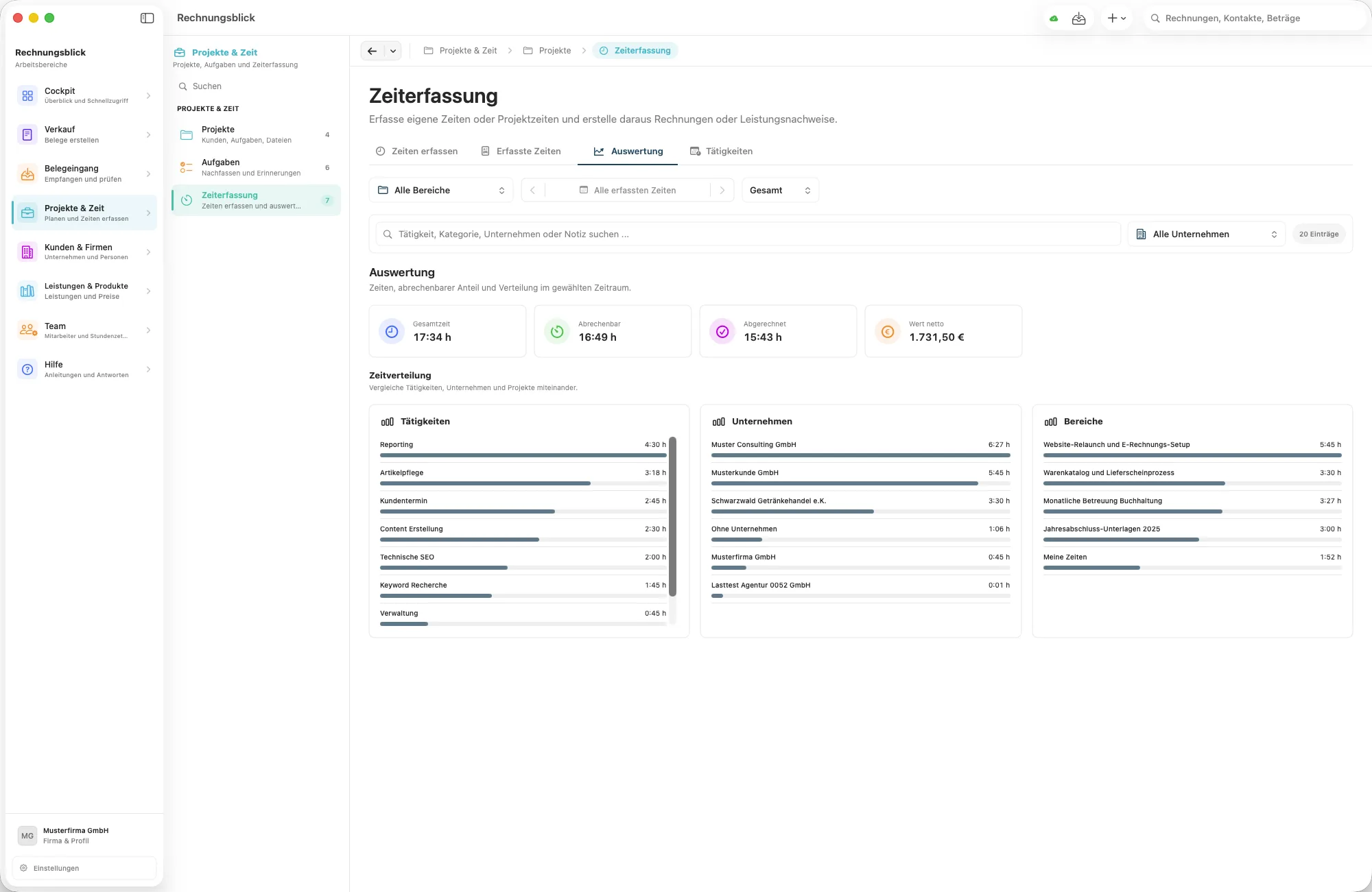Click the Tätigkeiten list scrollbar

click(672, 516)
